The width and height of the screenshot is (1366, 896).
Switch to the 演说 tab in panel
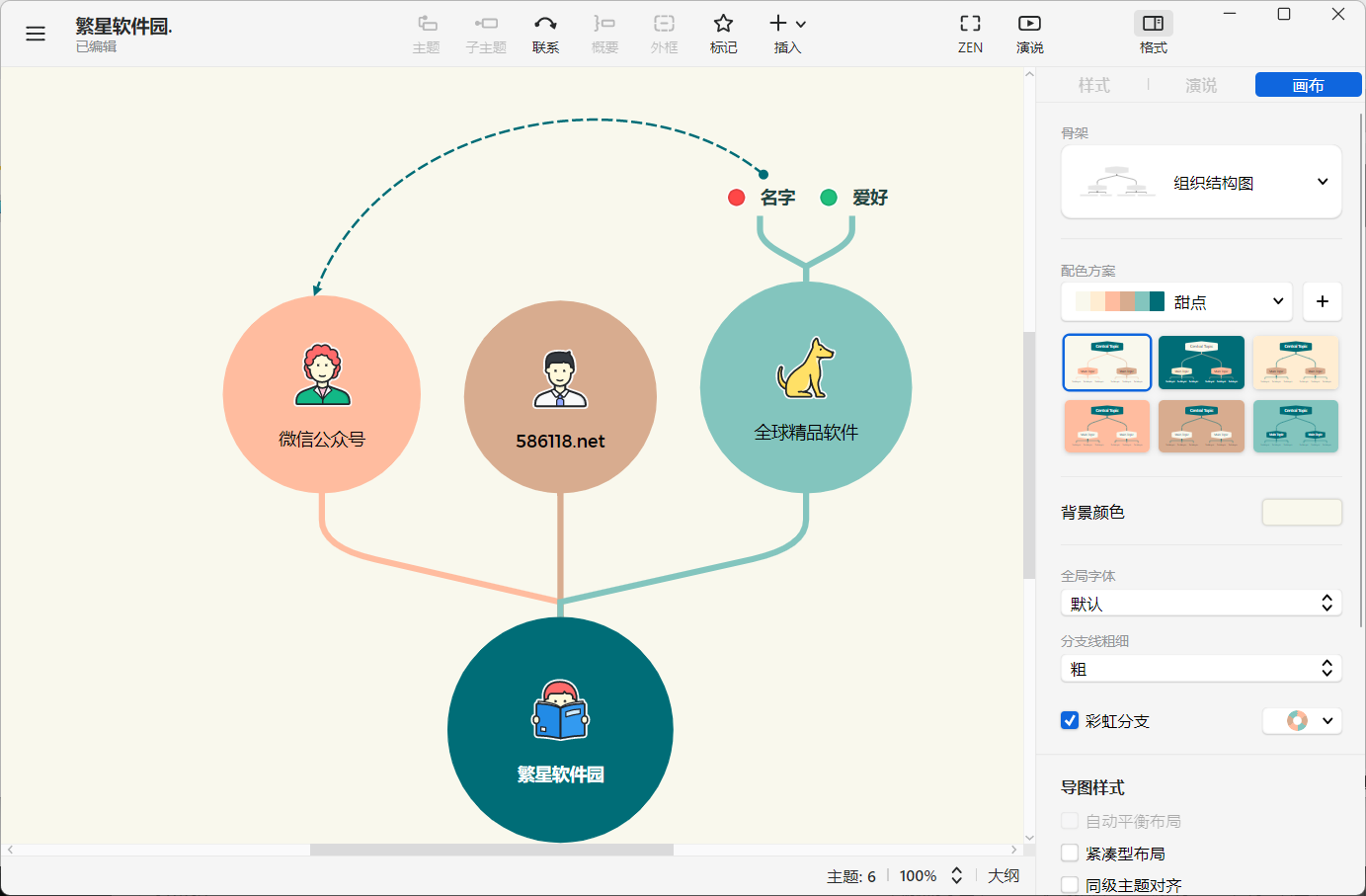click(1201, 86)
